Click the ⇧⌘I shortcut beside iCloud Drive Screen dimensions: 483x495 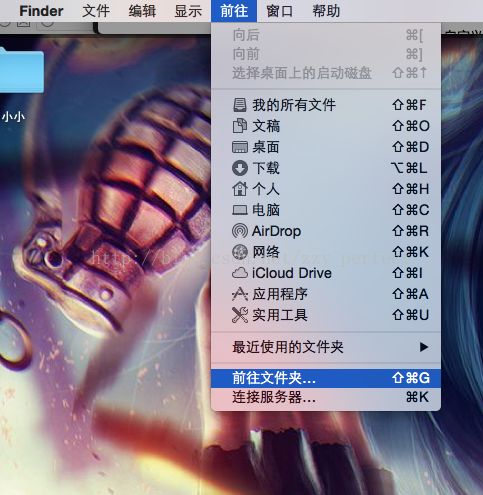[407, 273]
